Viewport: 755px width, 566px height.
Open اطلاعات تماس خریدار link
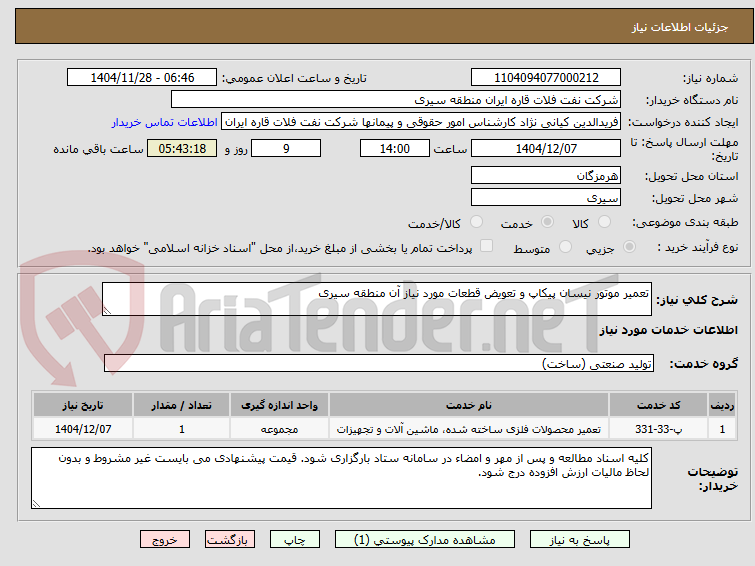coord(165,122)
